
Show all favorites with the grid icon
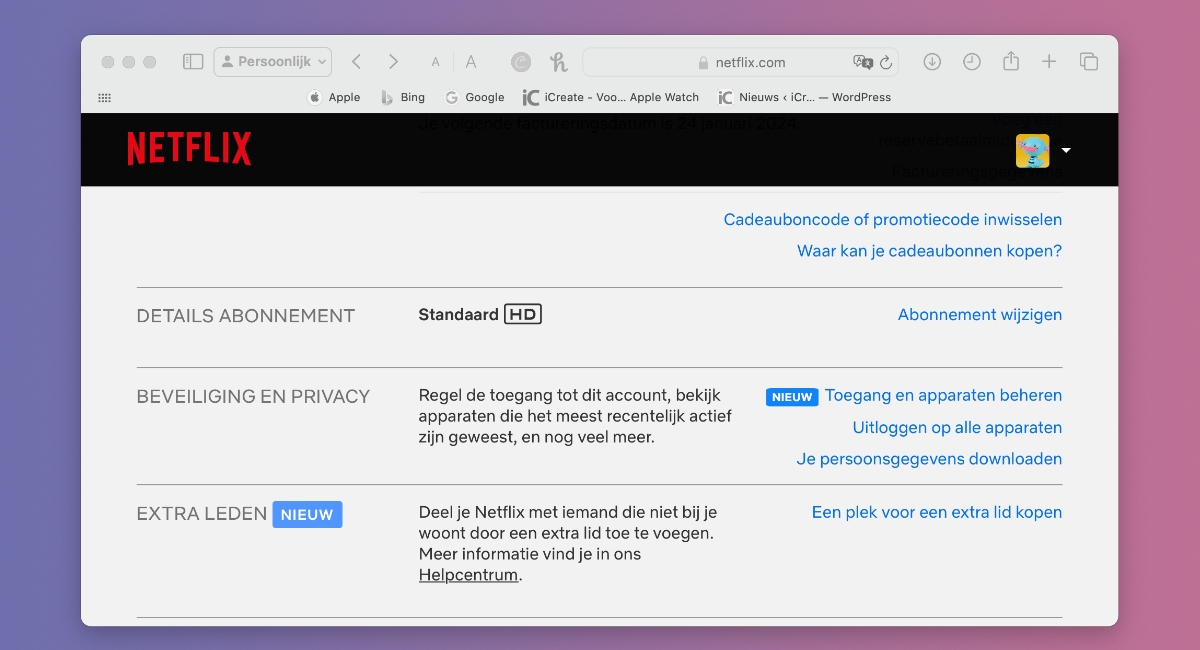[104, 96]
